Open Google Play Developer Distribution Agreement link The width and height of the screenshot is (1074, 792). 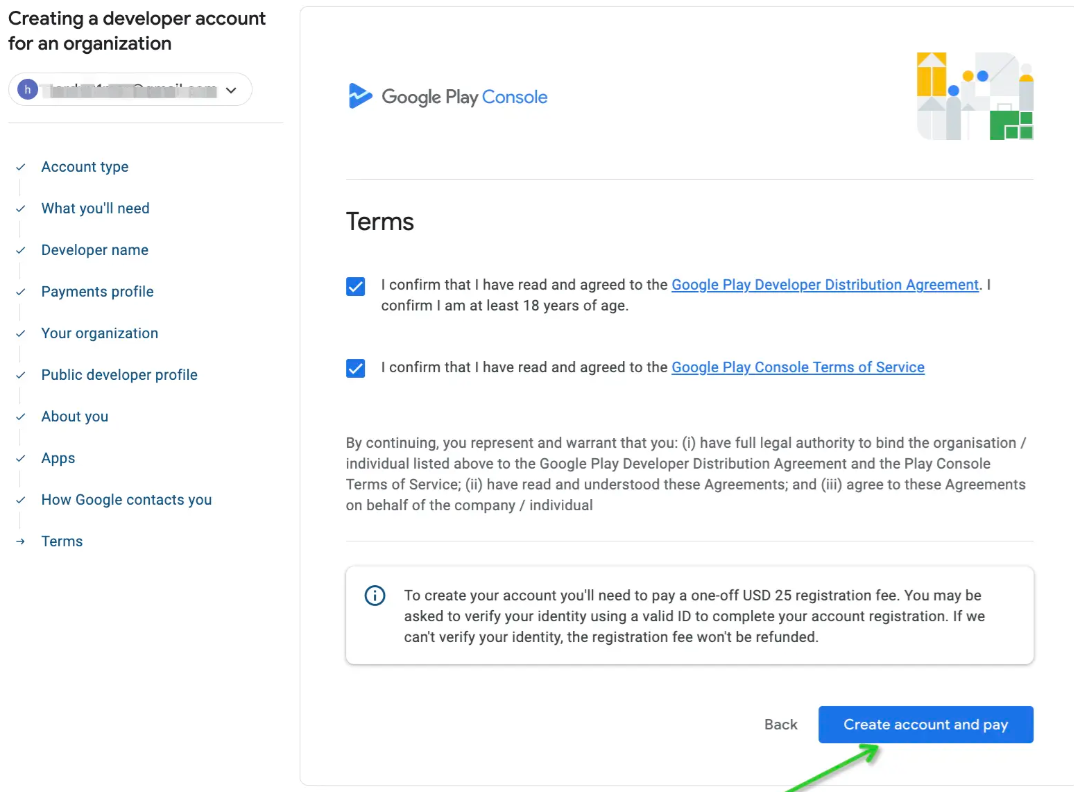825,285
